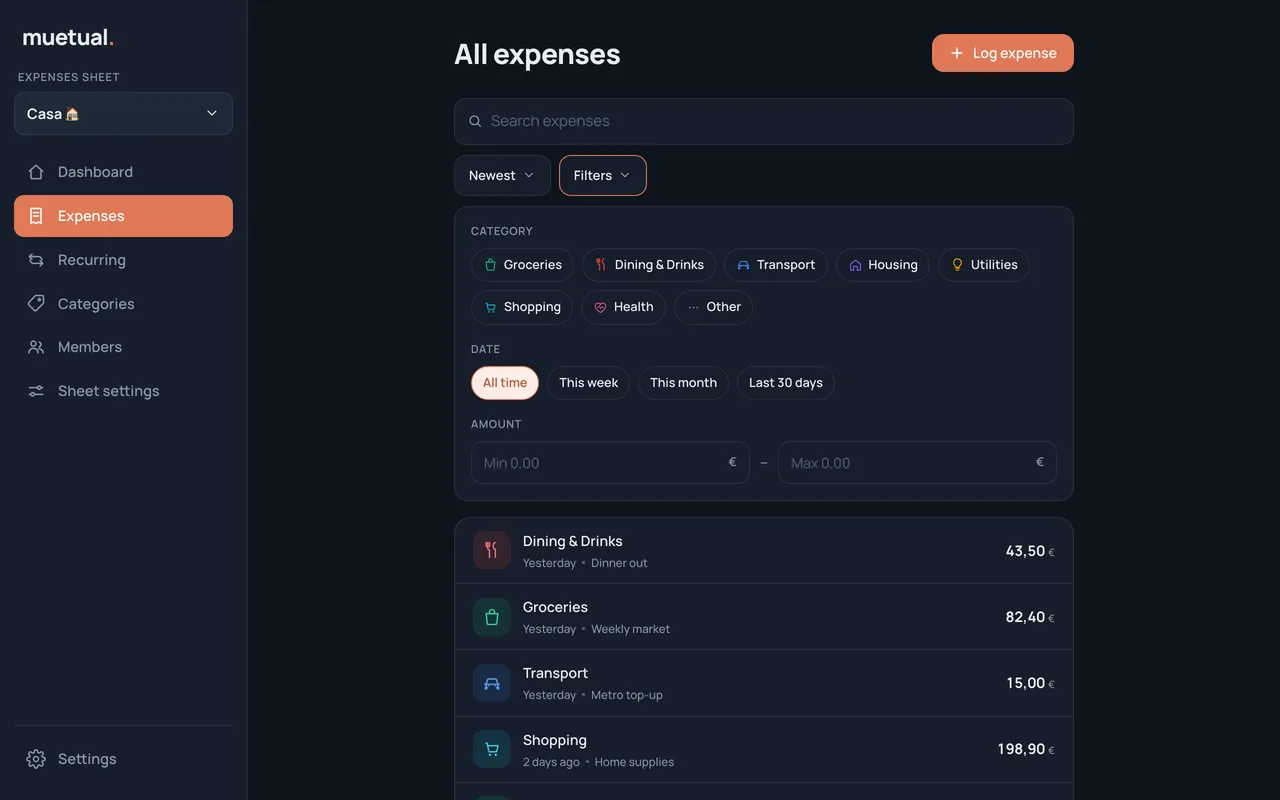The height and width of the screenshot is (800, 1280).
Task: Click the Transport row car icon
Action: click(x=491, y=683)
